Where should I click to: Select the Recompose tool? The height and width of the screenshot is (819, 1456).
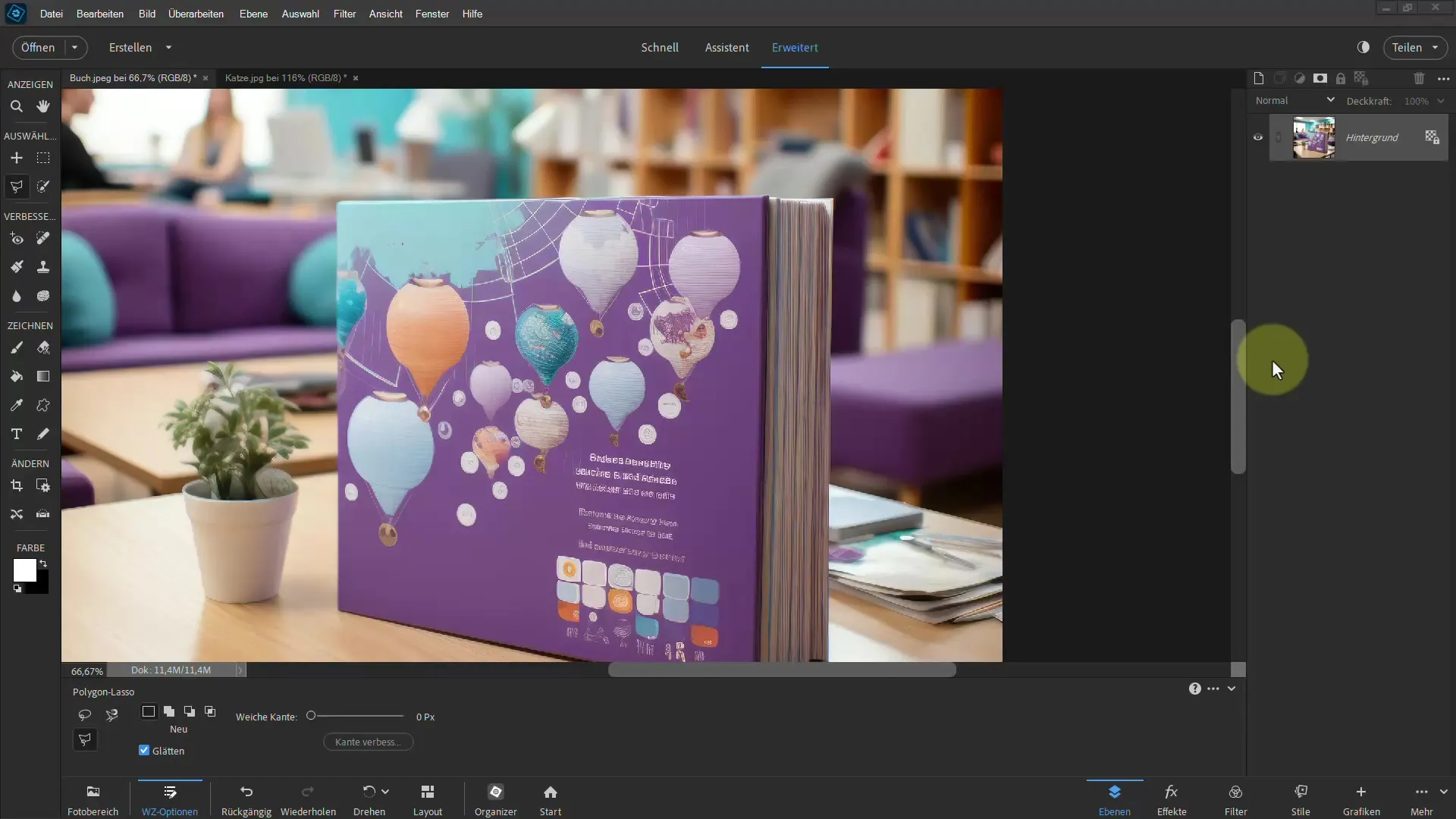pyautogui.click(x=43, y=485)
